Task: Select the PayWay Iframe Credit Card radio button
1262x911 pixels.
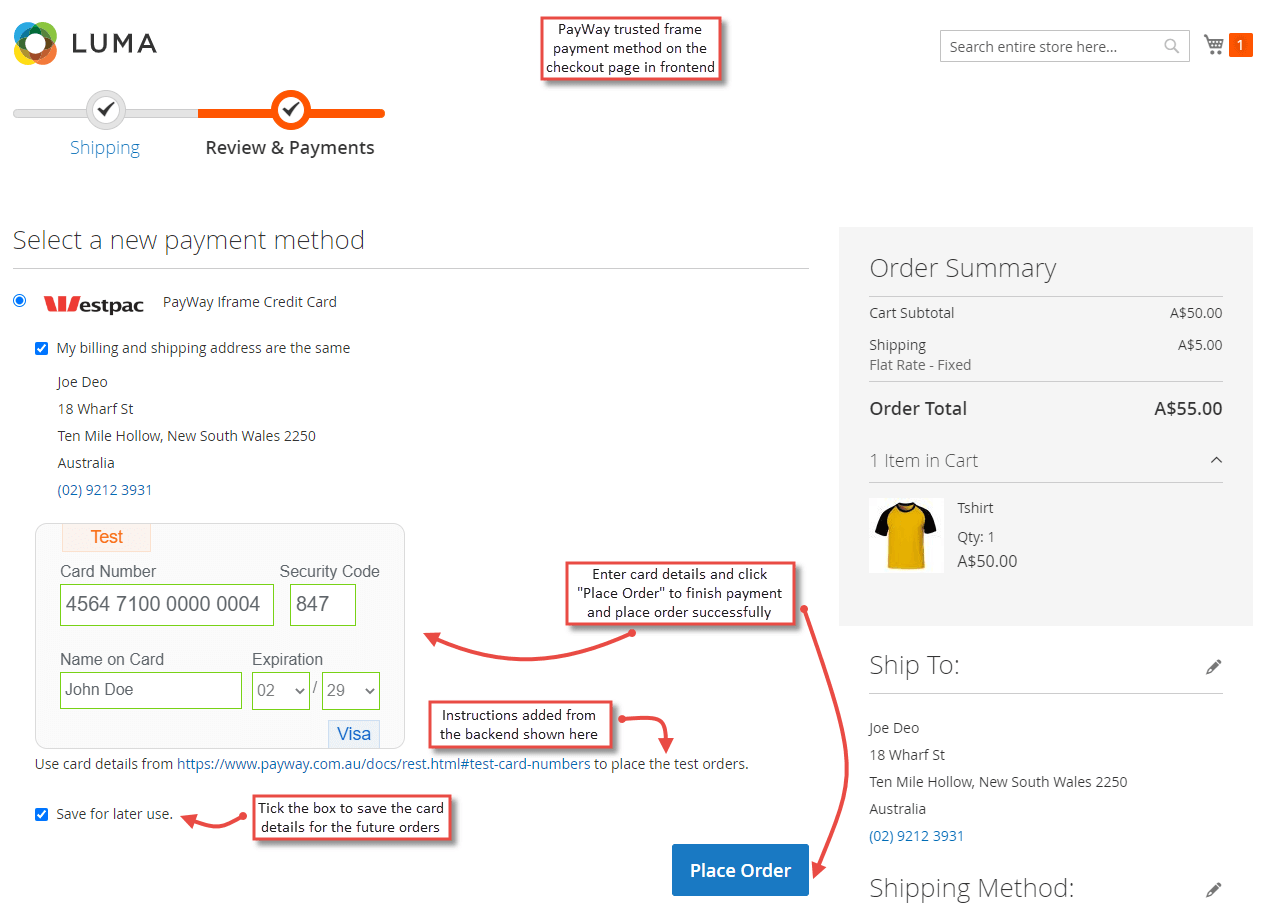Action: click(x=19, y=300)
